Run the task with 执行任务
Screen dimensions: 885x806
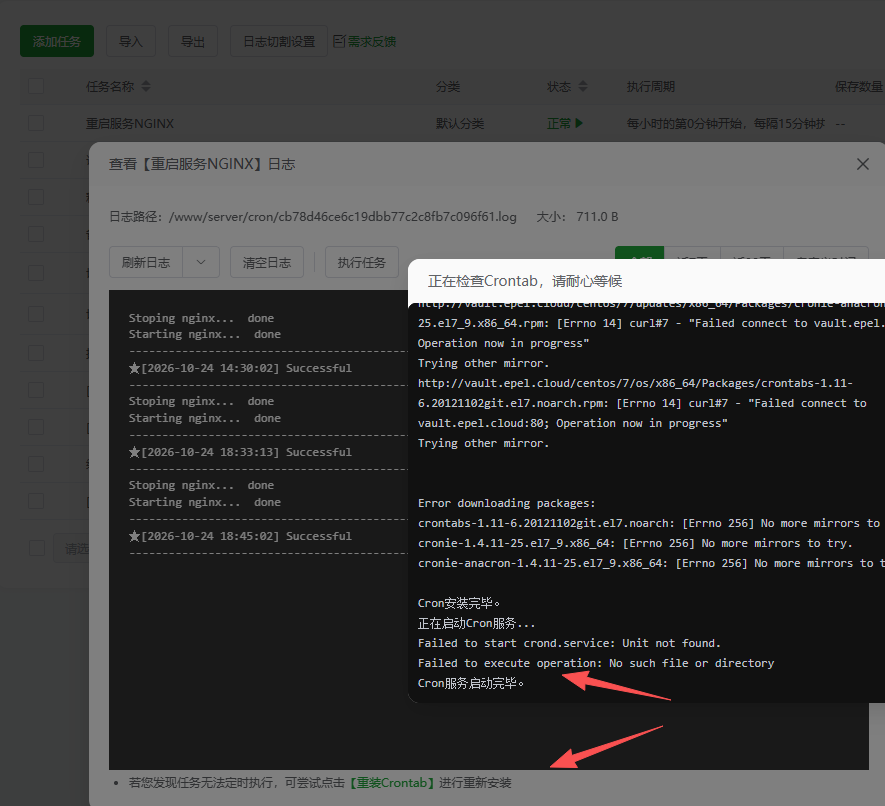(362, 262)
